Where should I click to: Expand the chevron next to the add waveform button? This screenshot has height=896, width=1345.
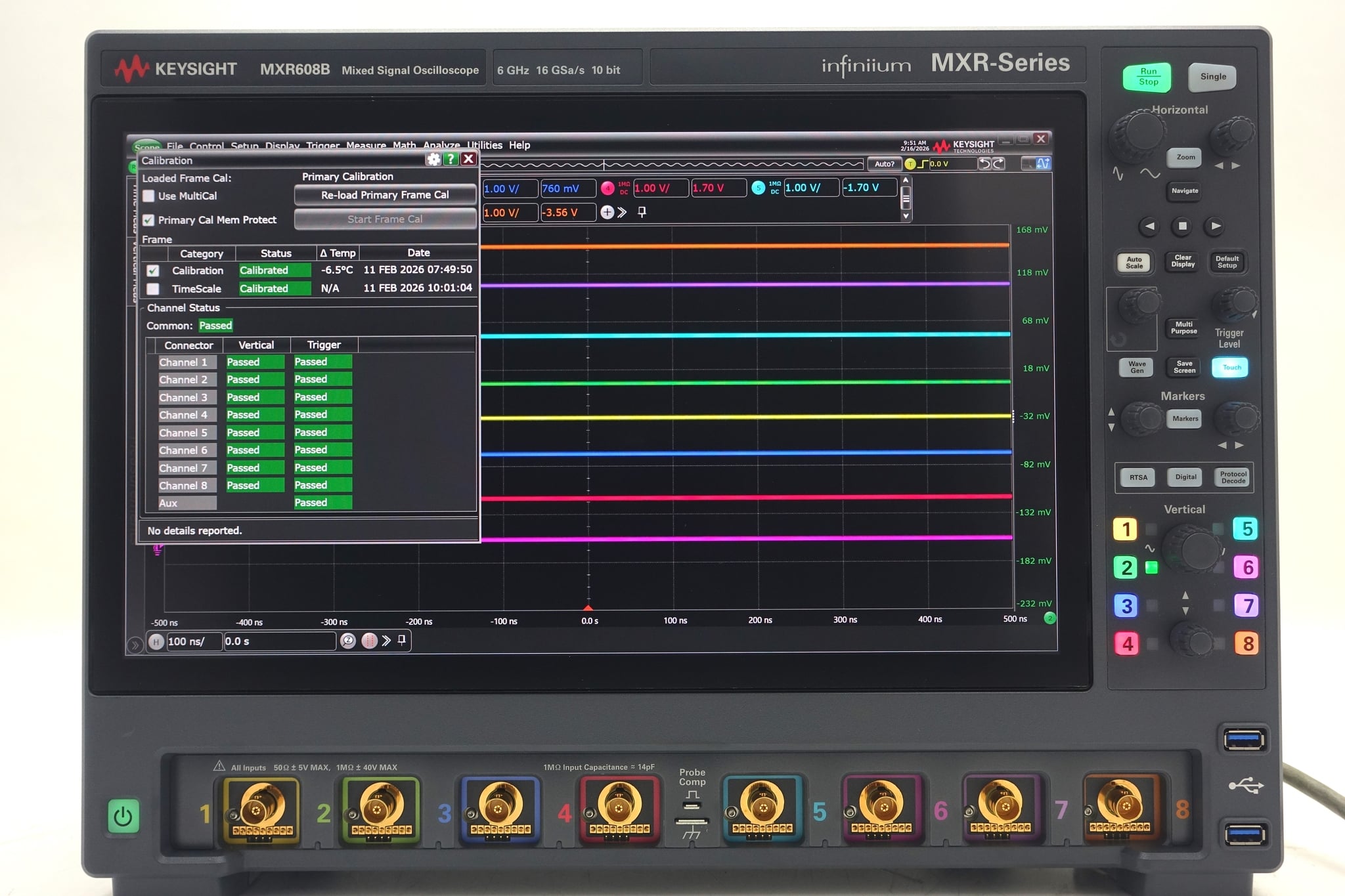point(622,212)
